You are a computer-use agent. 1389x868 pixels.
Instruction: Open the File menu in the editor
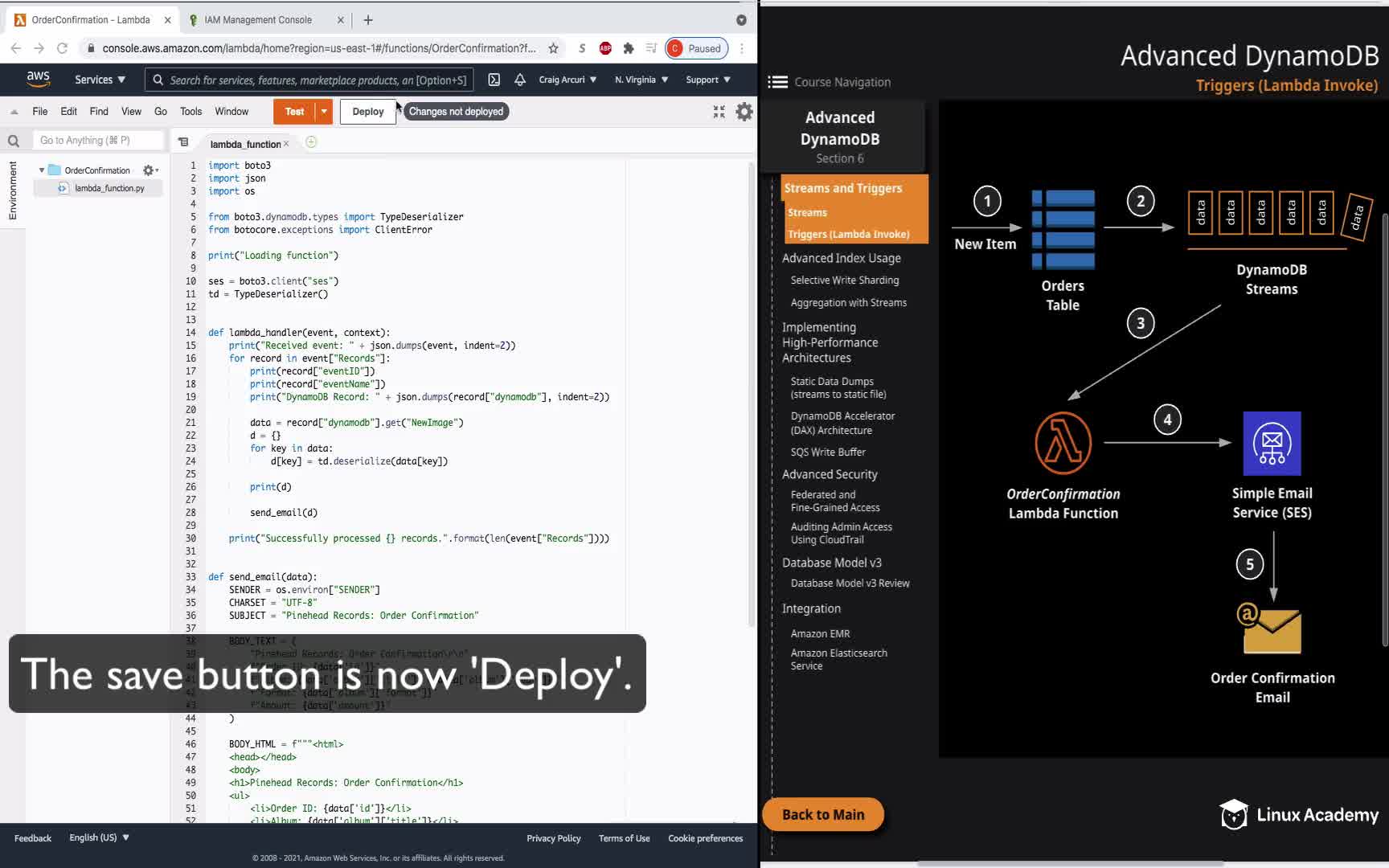(x=40, y=112)
